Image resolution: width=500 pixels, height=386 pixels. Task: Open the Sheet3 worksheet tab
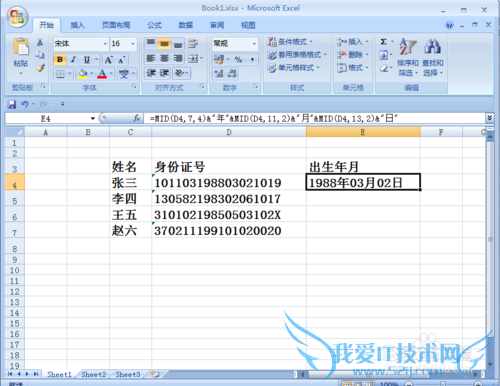click(x=128, y=374)
